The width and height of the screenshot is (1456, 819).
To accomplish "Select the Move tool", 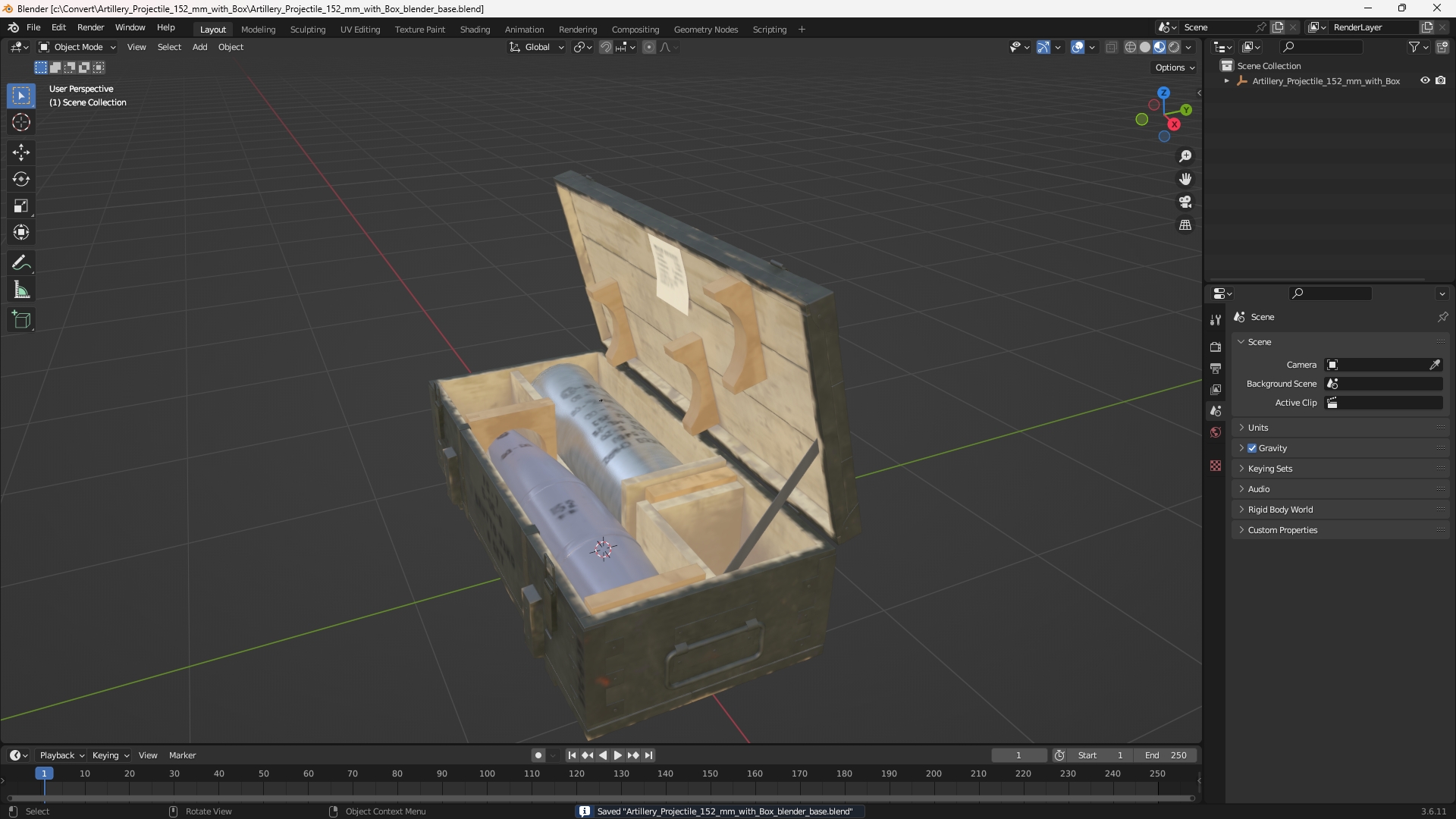I will [x=21, y=152].
